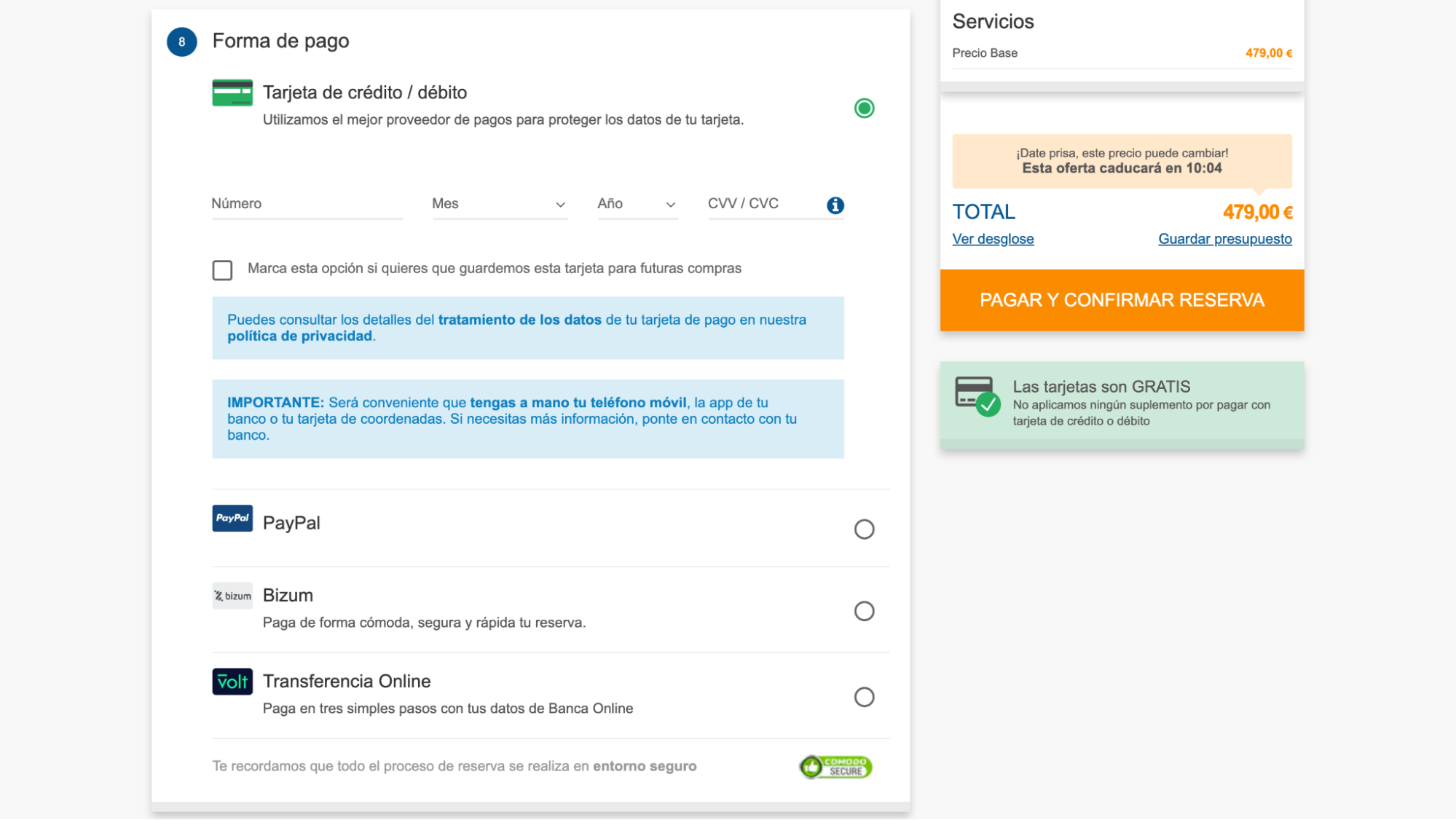1456x820 pixels.
Task: Click the entorno seguro reminder text
Action: [454, 766]
